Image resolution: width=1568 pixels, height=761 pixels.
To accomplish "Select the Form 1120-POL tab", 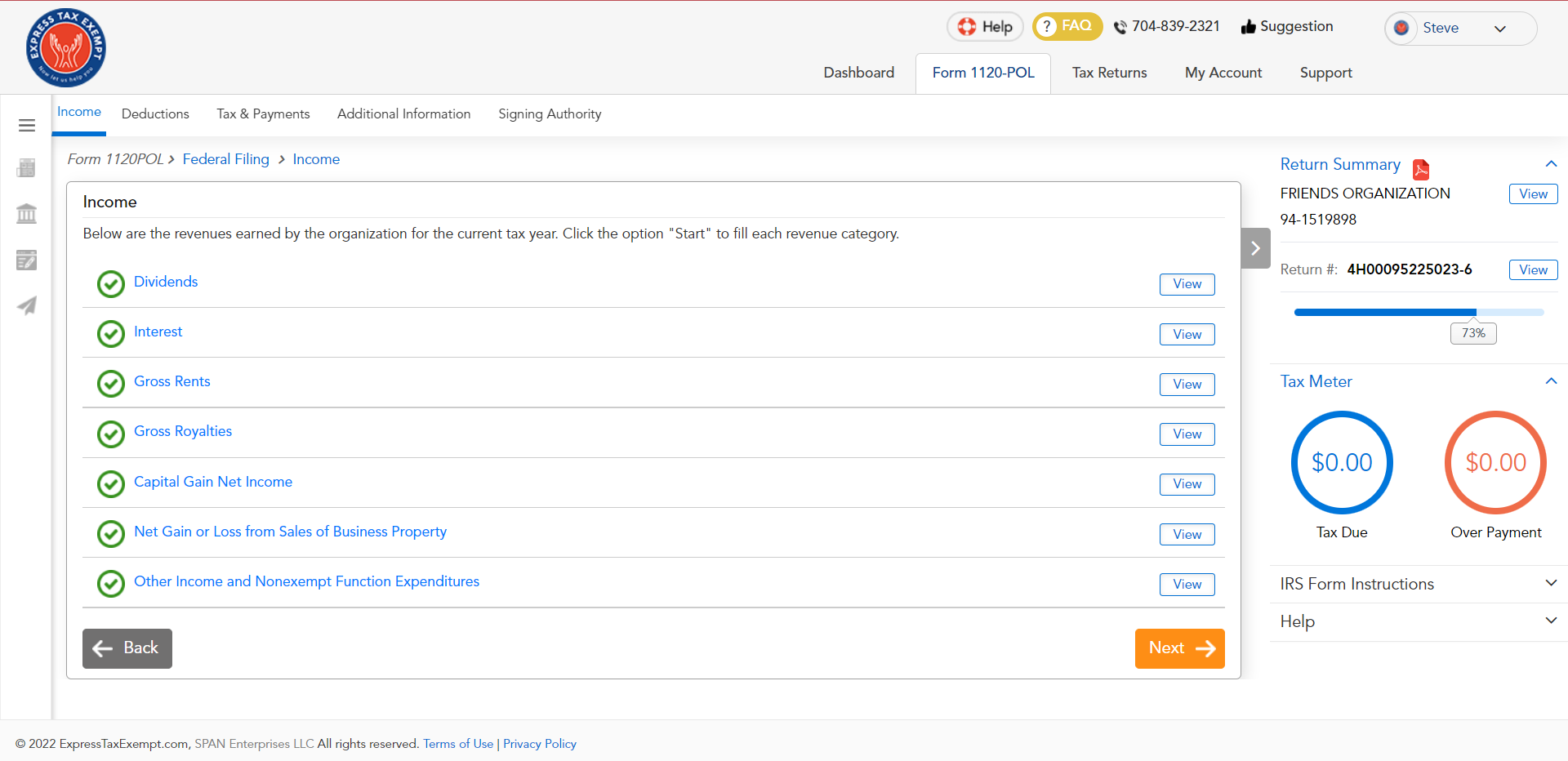I will coord(983,73).
